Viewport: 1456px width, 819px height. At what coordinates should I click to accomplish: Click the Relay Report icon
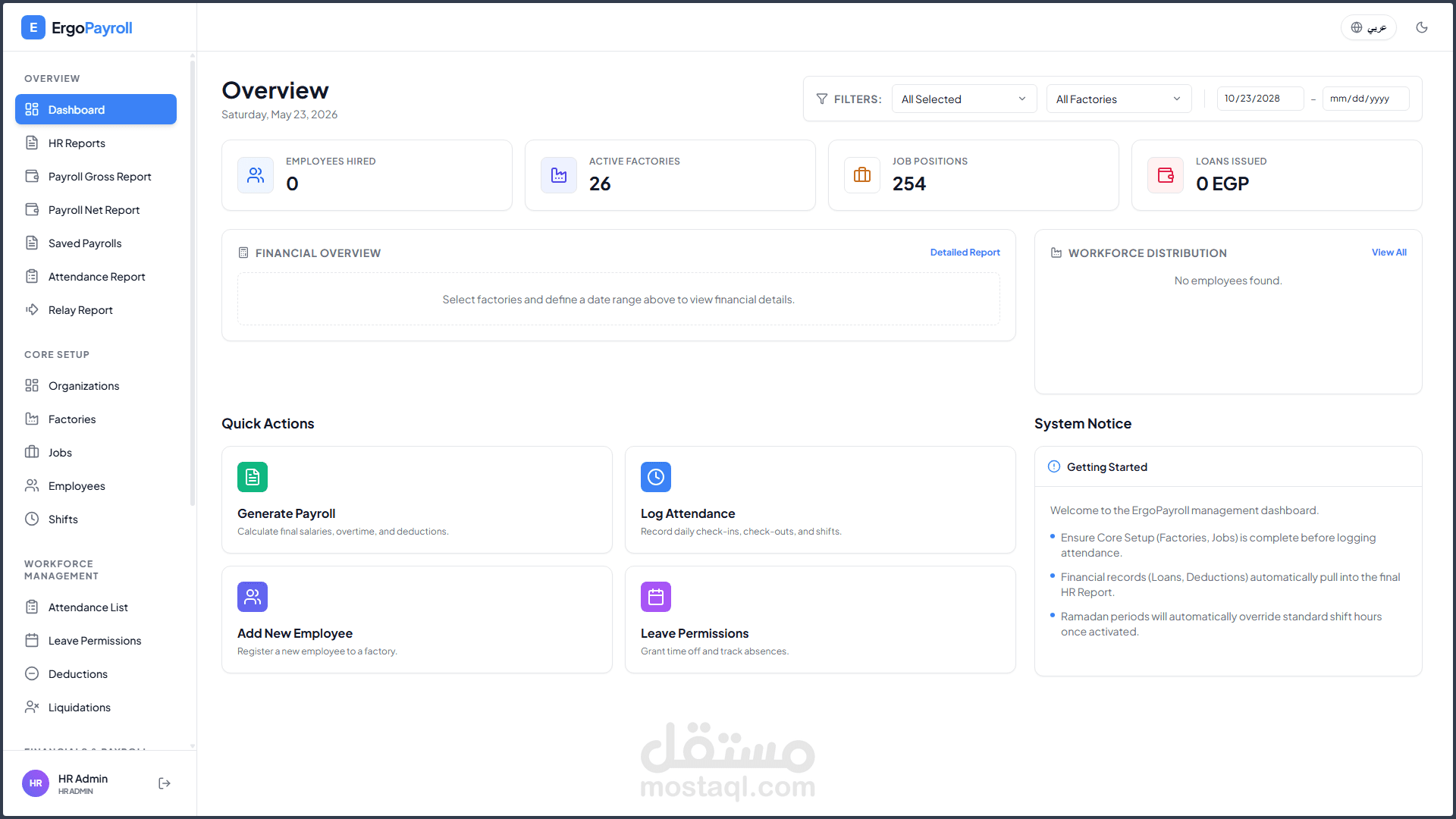(32, 309)
